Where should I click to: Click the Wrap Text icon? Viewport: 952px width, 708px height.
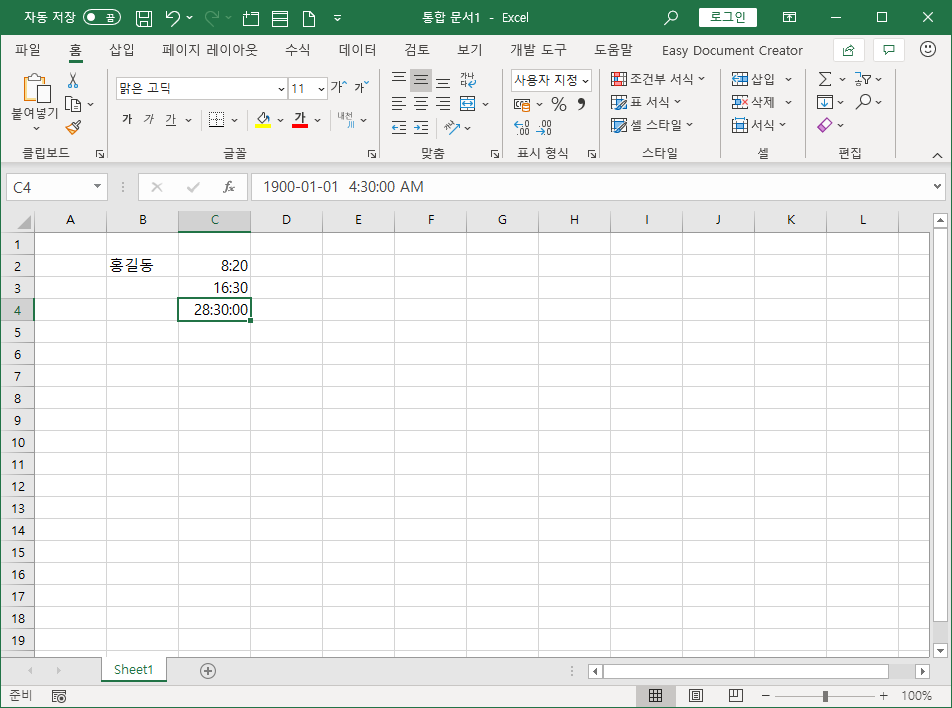468,80
